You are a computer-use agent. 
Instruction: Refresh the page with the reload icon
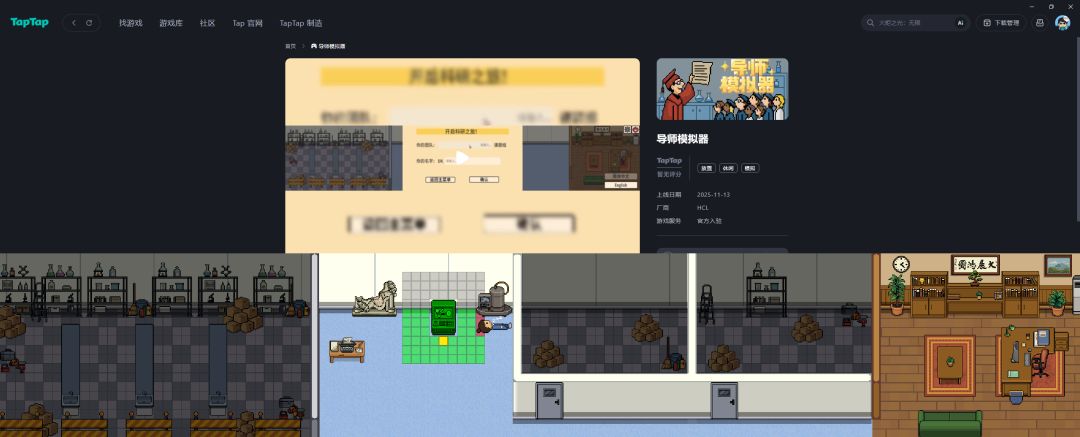click(x=89, y=23)
